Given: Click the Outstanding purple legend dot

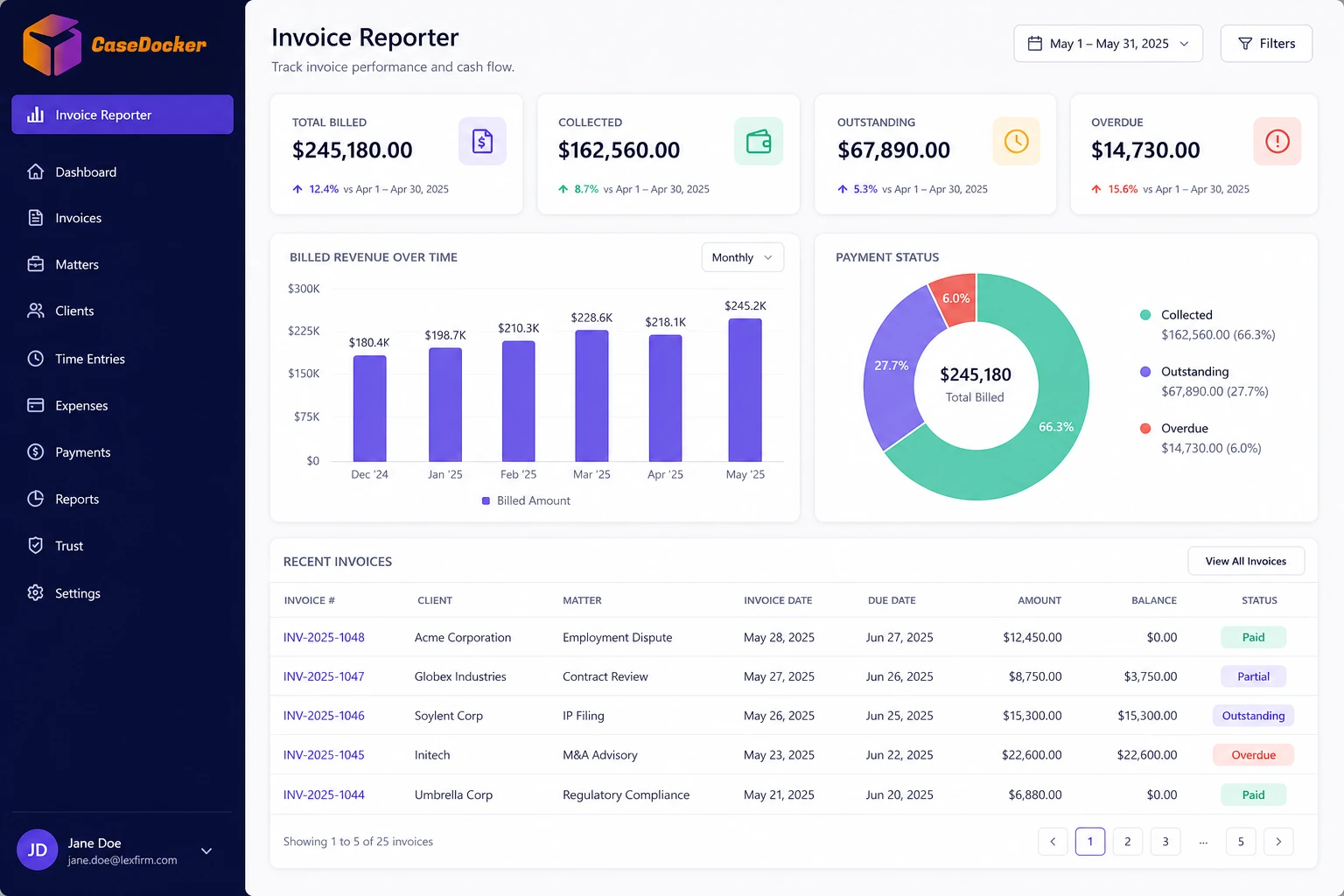Looking at the screenshot, I should (1145, 372).
